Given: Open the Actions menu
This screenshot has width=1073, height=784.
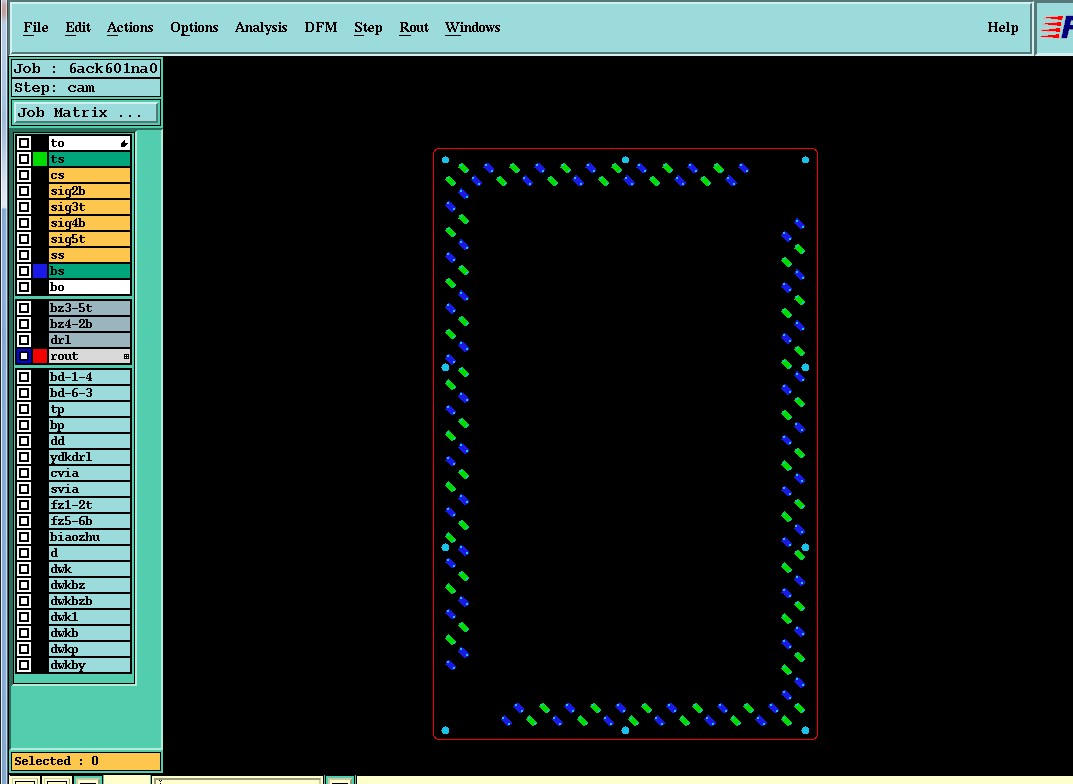Looking at the screenshot, I should (x=130, y=27).
